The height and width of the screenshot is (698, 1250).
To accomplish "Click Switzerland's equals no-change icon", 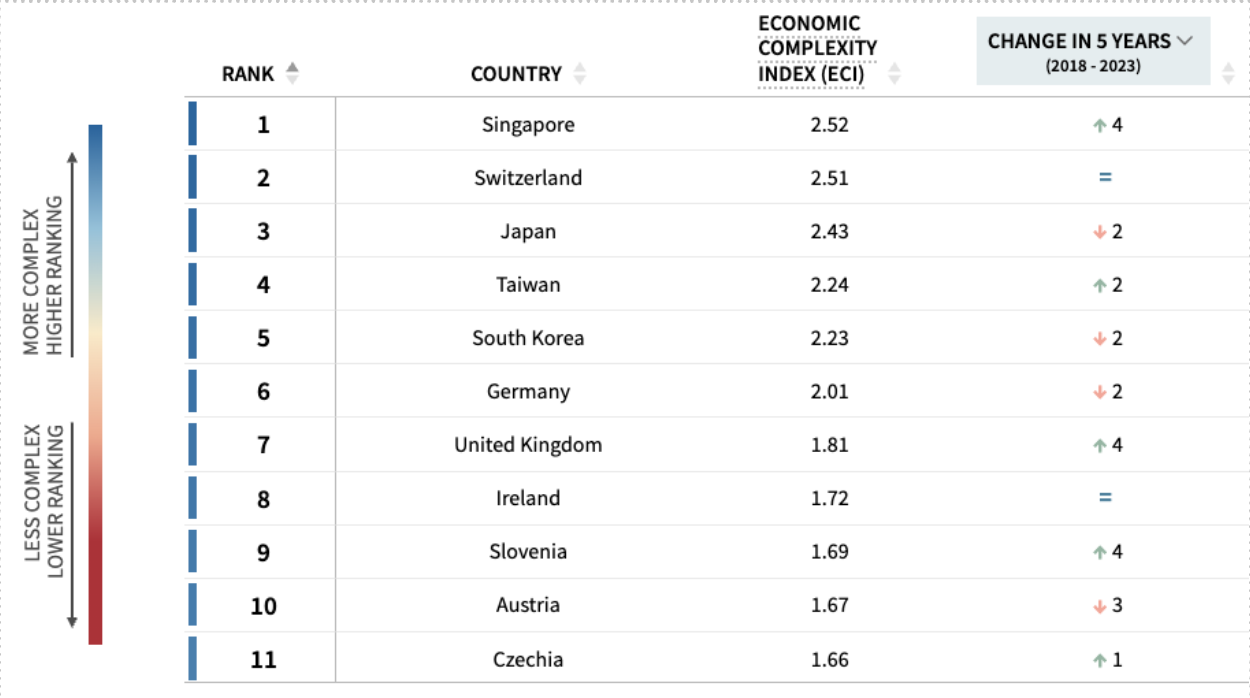I will tap(1105, 178).
